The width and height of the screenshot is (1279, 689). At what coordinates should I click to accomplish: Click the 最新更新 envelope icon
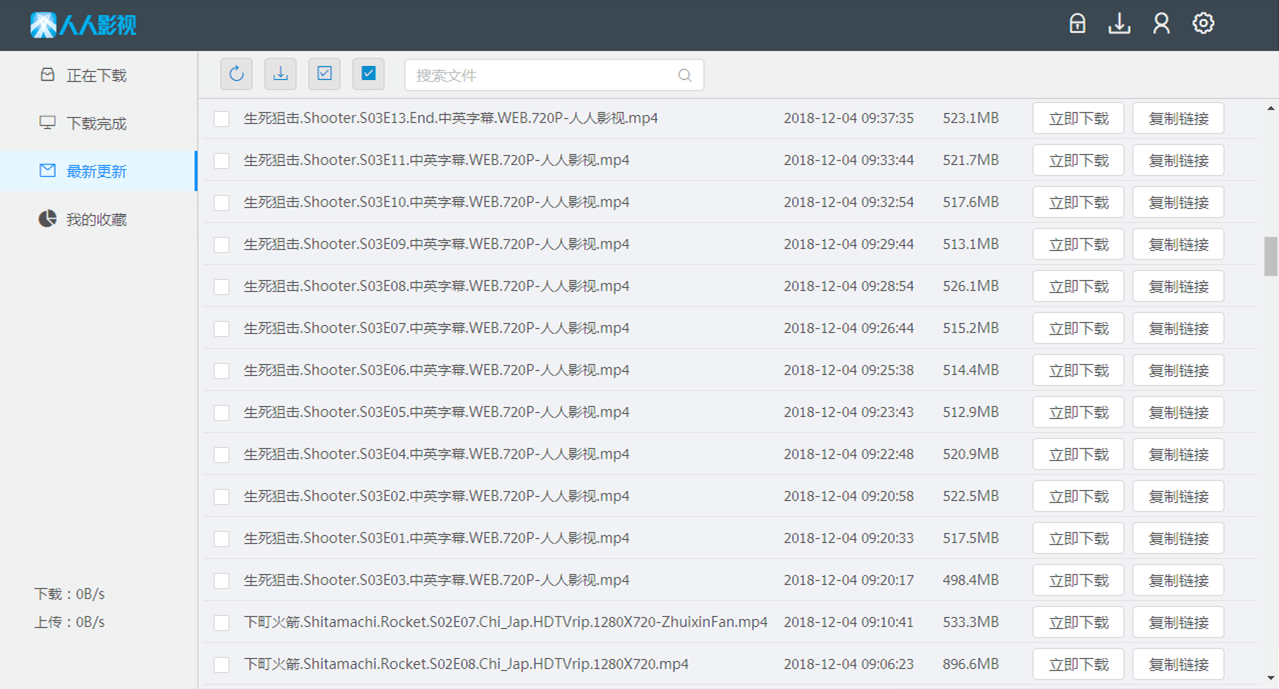47,171
